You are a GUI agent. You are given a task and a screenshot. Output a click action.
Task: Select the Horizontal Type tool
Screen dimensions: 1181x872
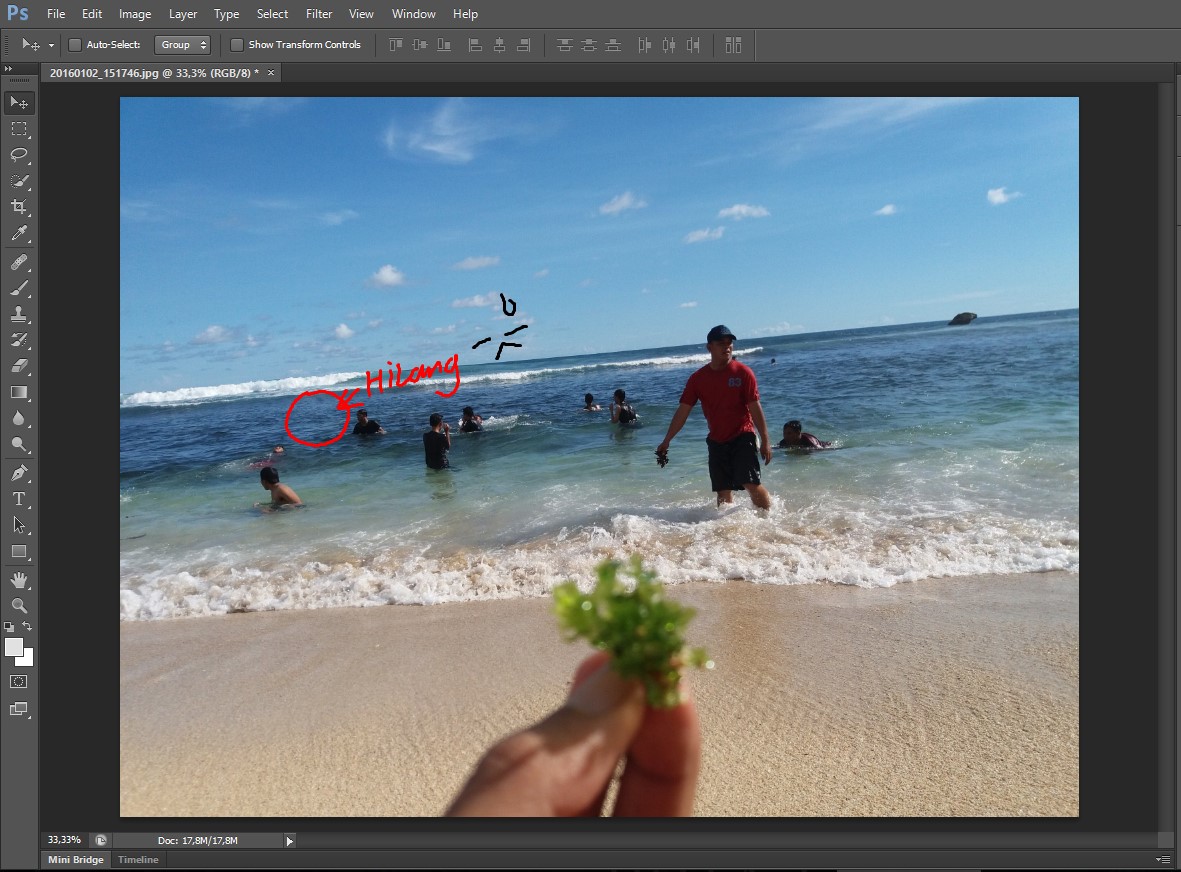(19, 499)
